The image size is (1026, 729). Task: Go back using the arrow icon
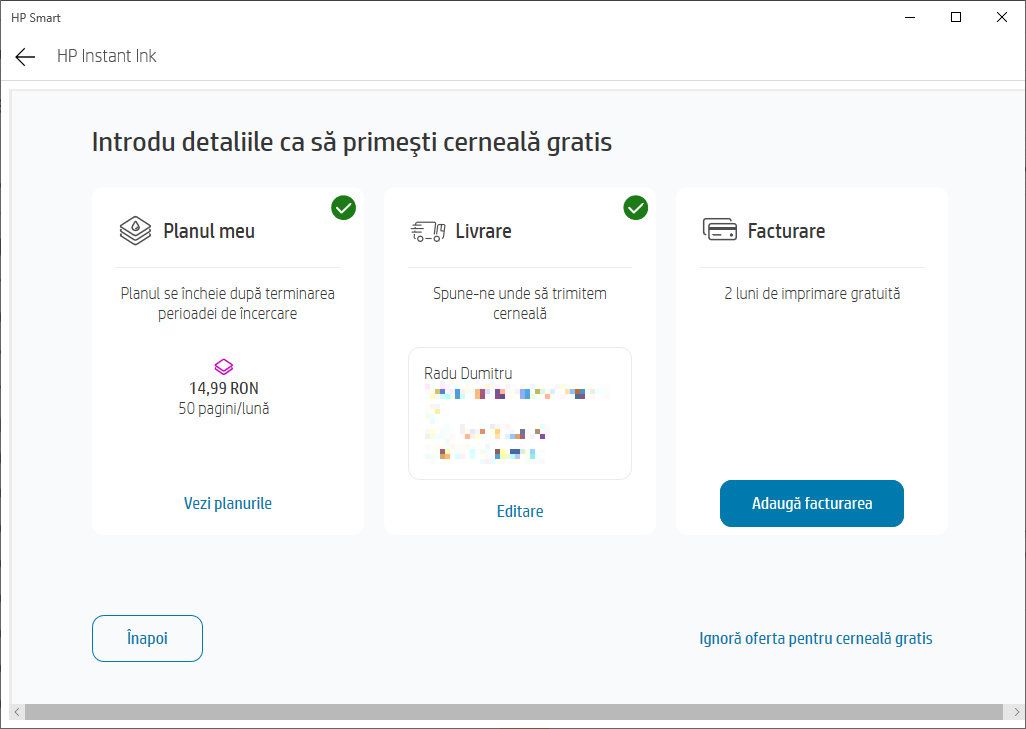pyautogui.click(x=25, y=57)
